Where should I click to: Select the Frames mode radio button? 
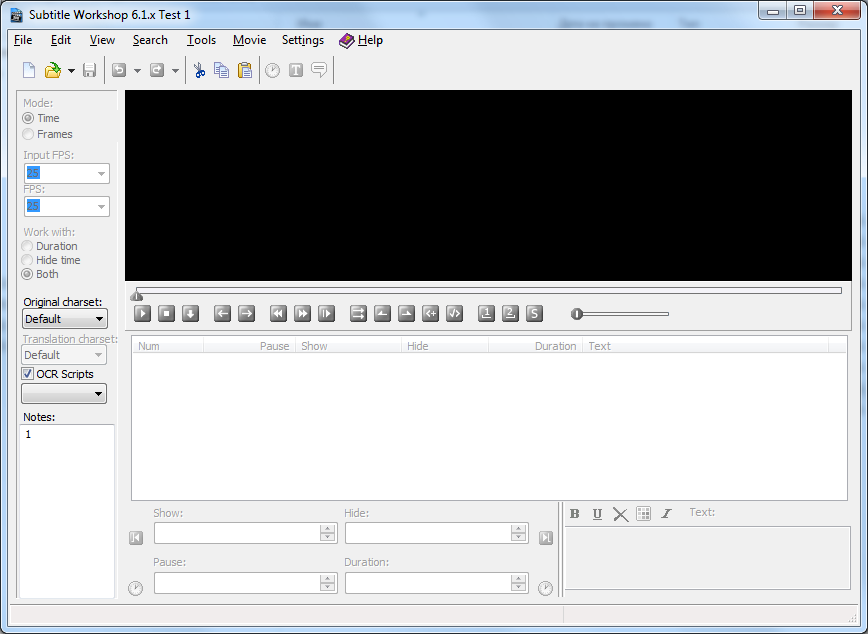(x=28, y=134)
